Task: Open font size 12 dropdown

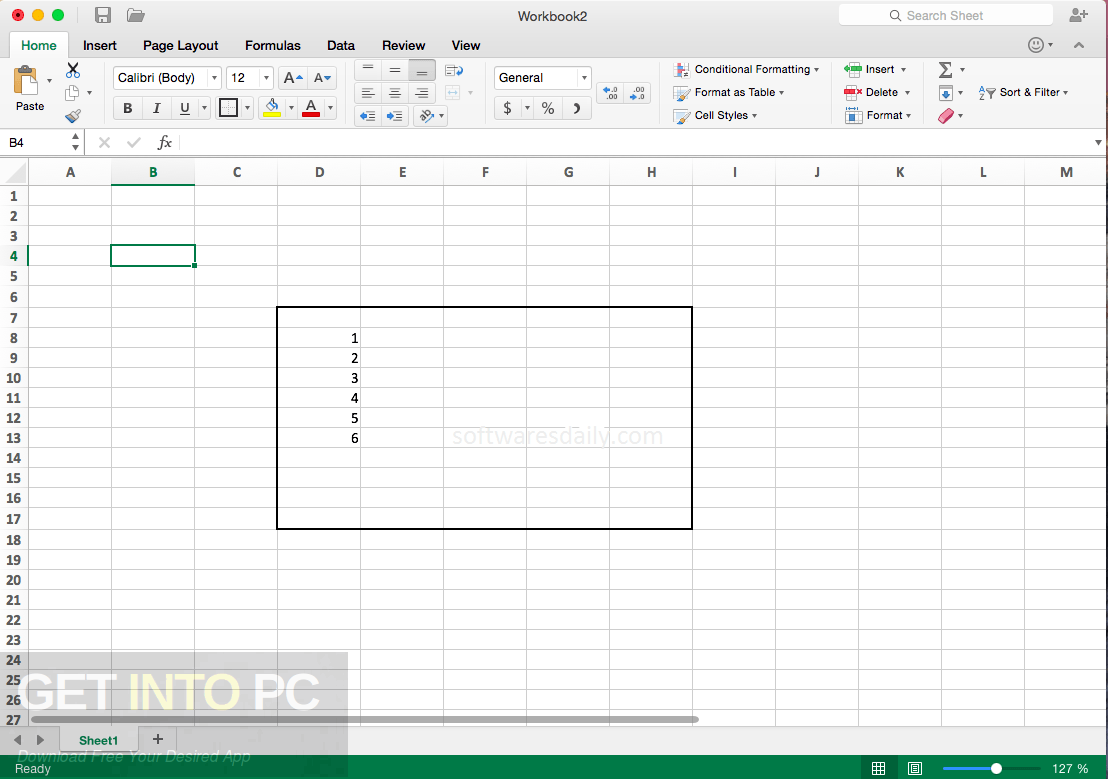Action: point(266,78)
